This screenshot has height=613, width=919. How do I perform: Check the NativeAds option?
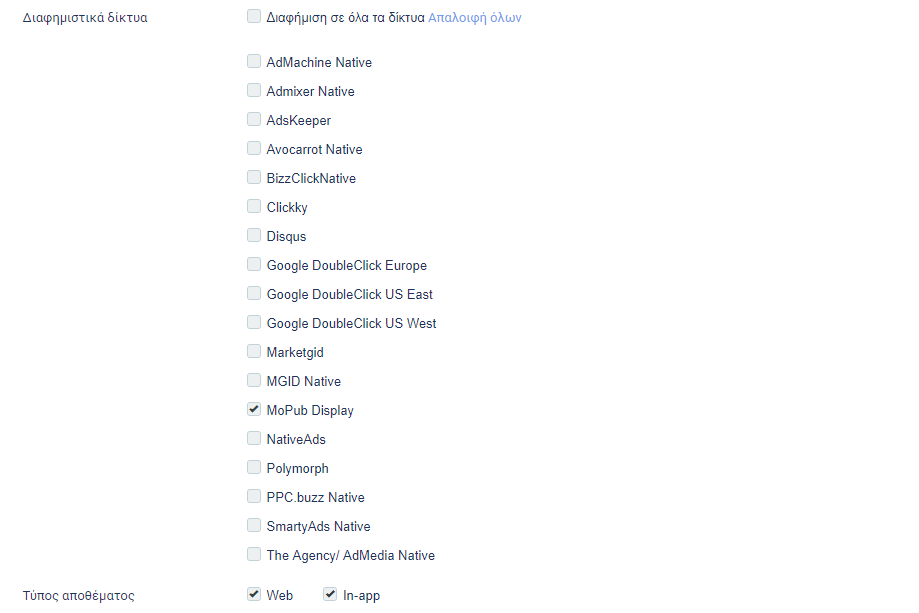point(254,438)
